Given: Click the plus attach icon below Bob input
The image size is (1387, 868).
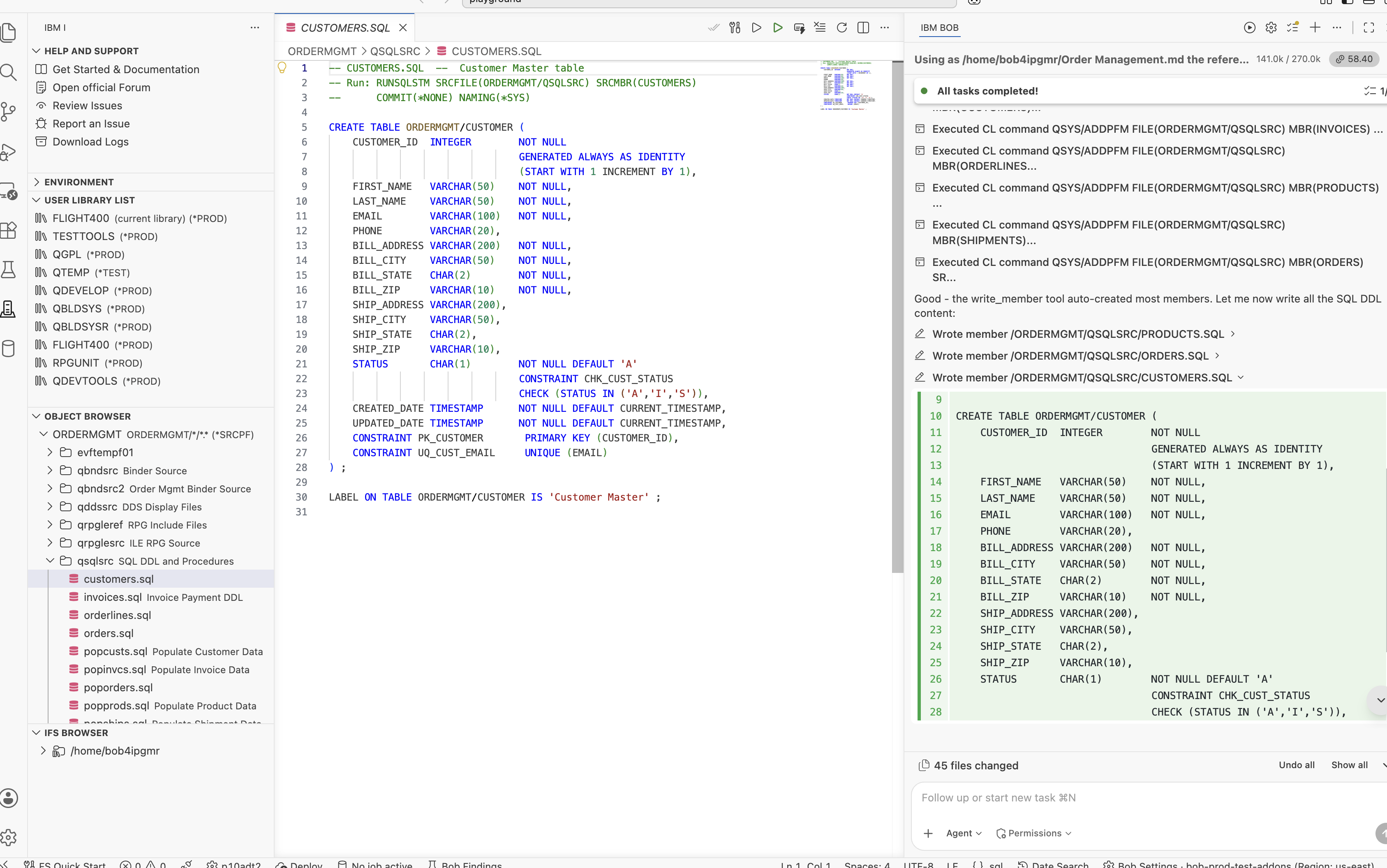Looking at the screenshot, I should point(928,833).
